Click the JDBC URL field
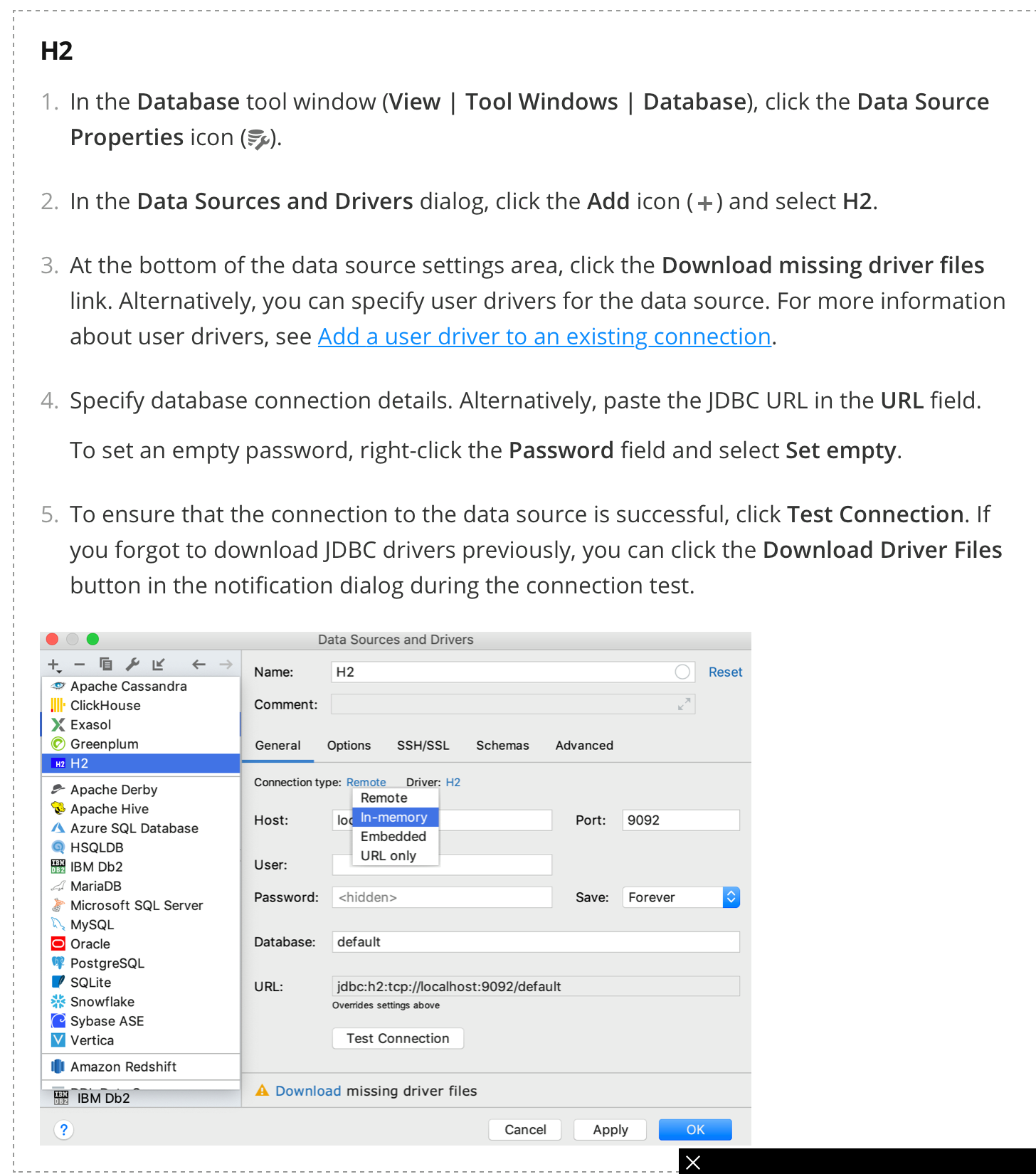 [536, 987]
